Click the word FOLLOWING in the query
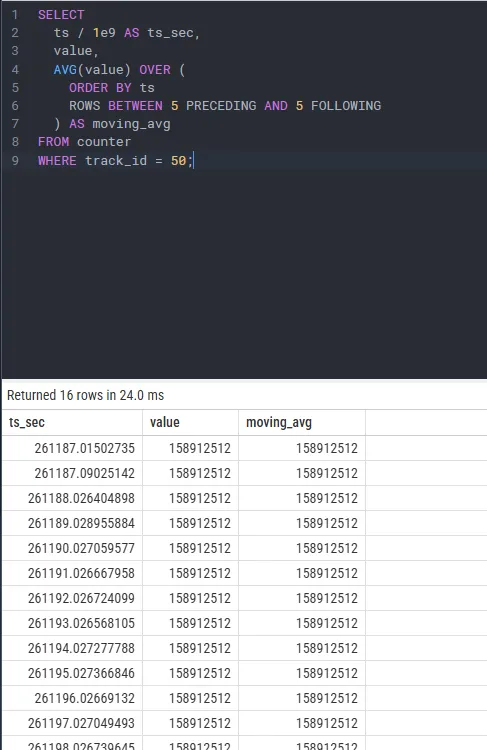Screen dimensions: 487x750 point(346,106)
